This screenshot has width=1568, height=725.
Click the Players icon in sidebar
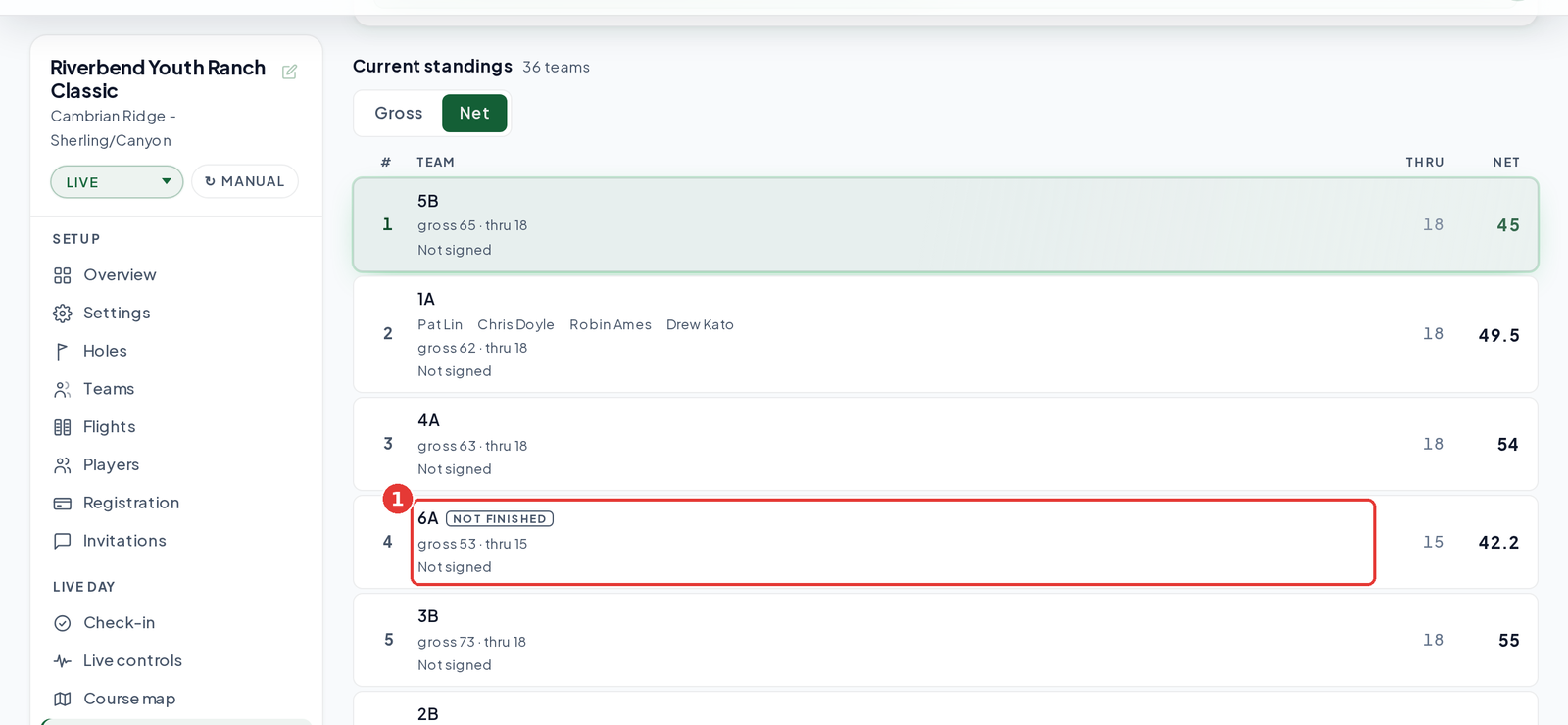[63, 465]
